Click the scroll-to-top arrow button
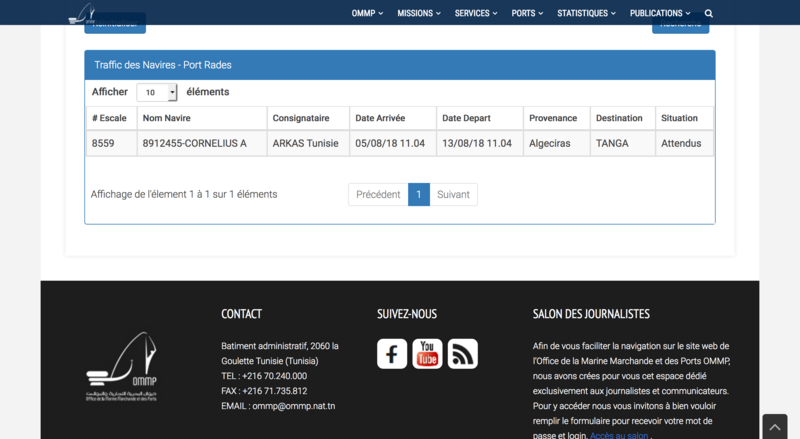The image size is (800, 439). [775, 427]
